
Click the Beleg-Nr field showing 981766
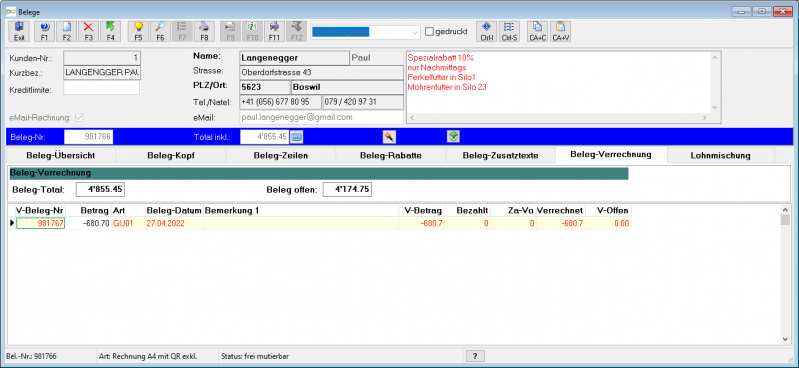(x=89, y=137)
